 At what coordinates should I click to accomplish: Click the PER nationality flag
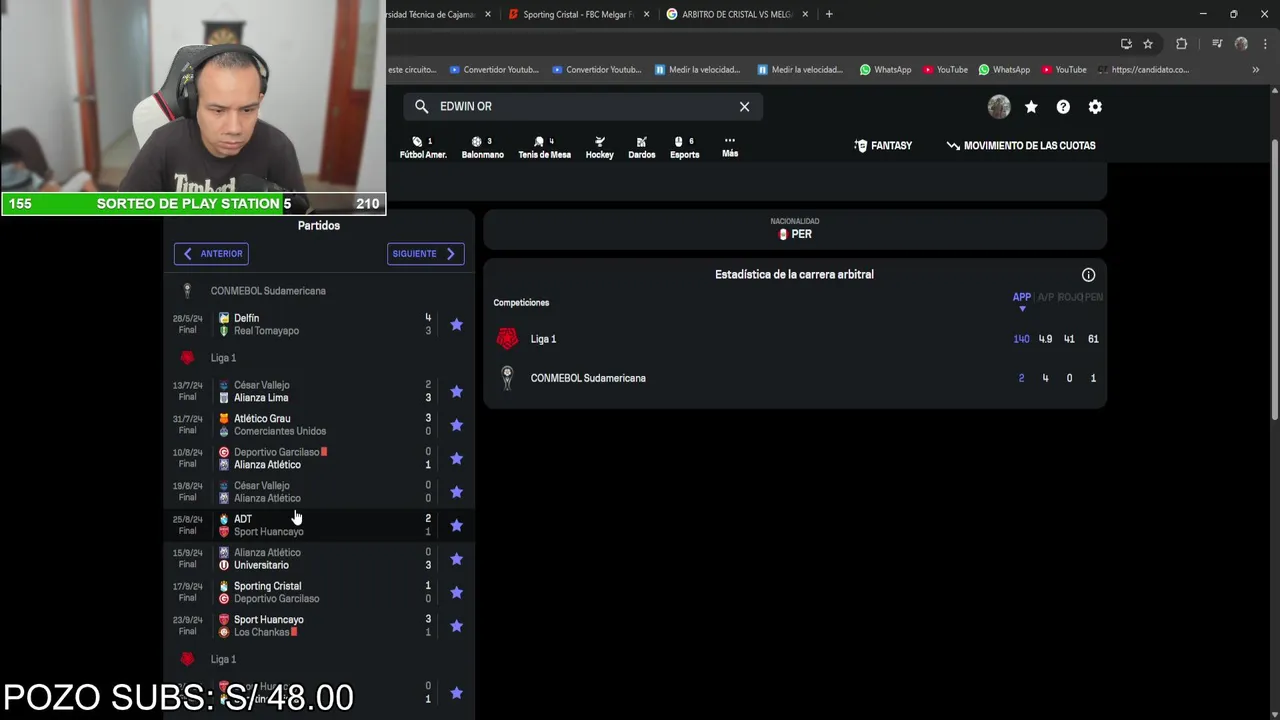(783, 234)
